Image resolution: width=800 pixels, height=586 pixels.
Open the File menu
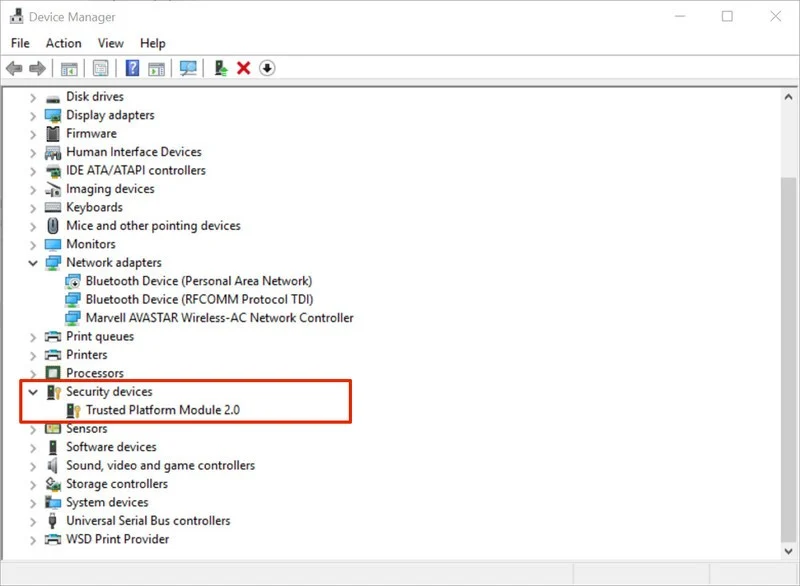(21, 43)
